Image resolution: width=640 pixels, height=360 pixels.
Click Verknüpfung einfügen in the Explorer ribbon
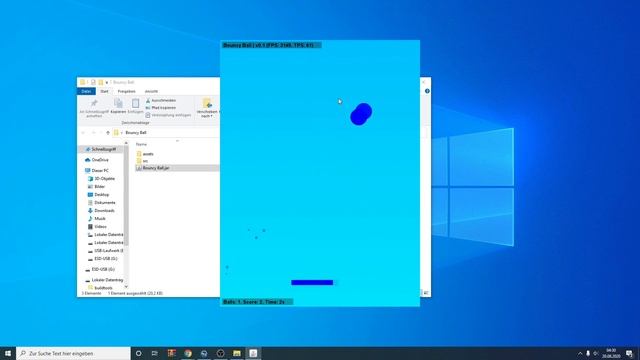pyautogui.click(x=168, y=115)
